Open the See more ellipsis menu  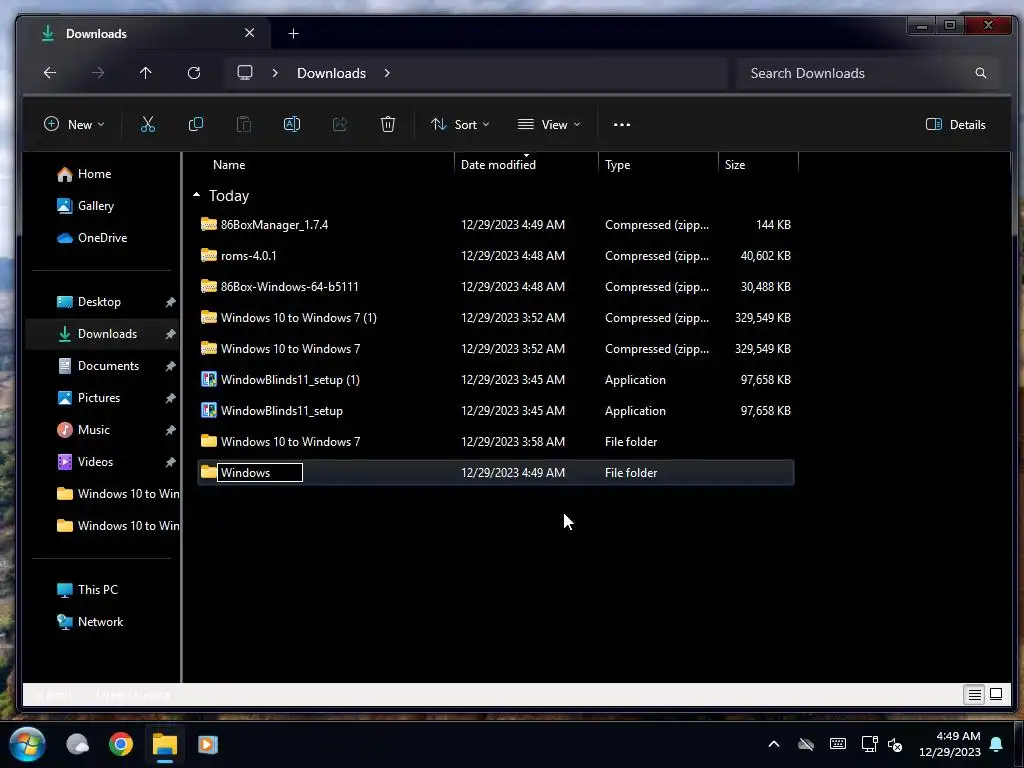[x=622, y=124]
